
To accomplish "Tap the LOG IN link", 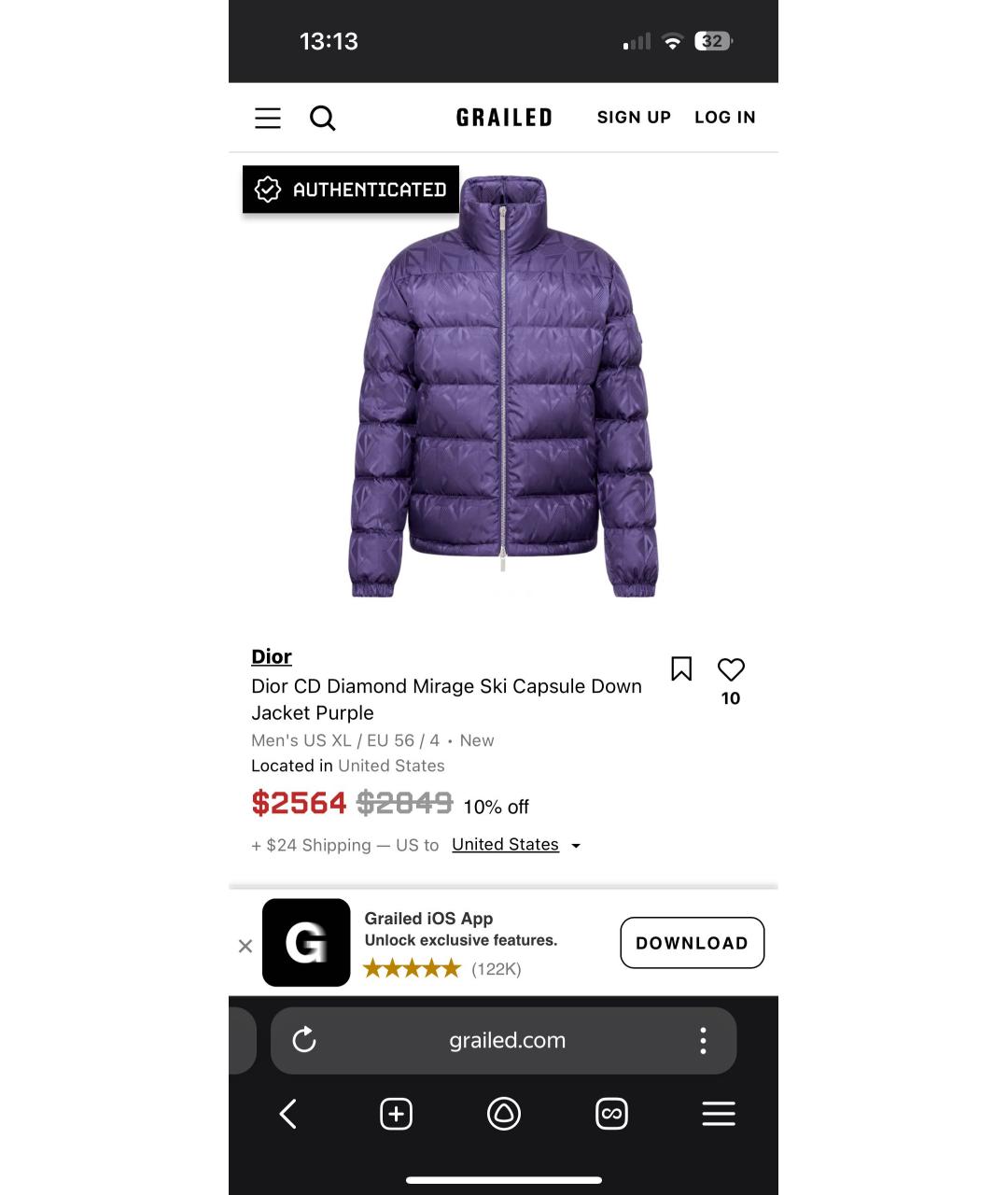I will 725,118.
